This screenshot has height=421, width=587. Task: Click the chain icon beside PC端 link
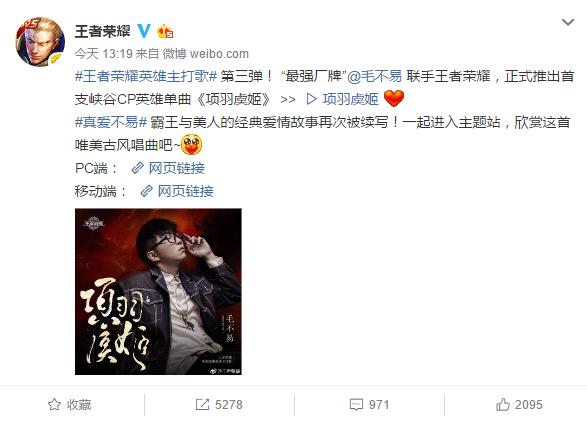(x=137, y=168)
